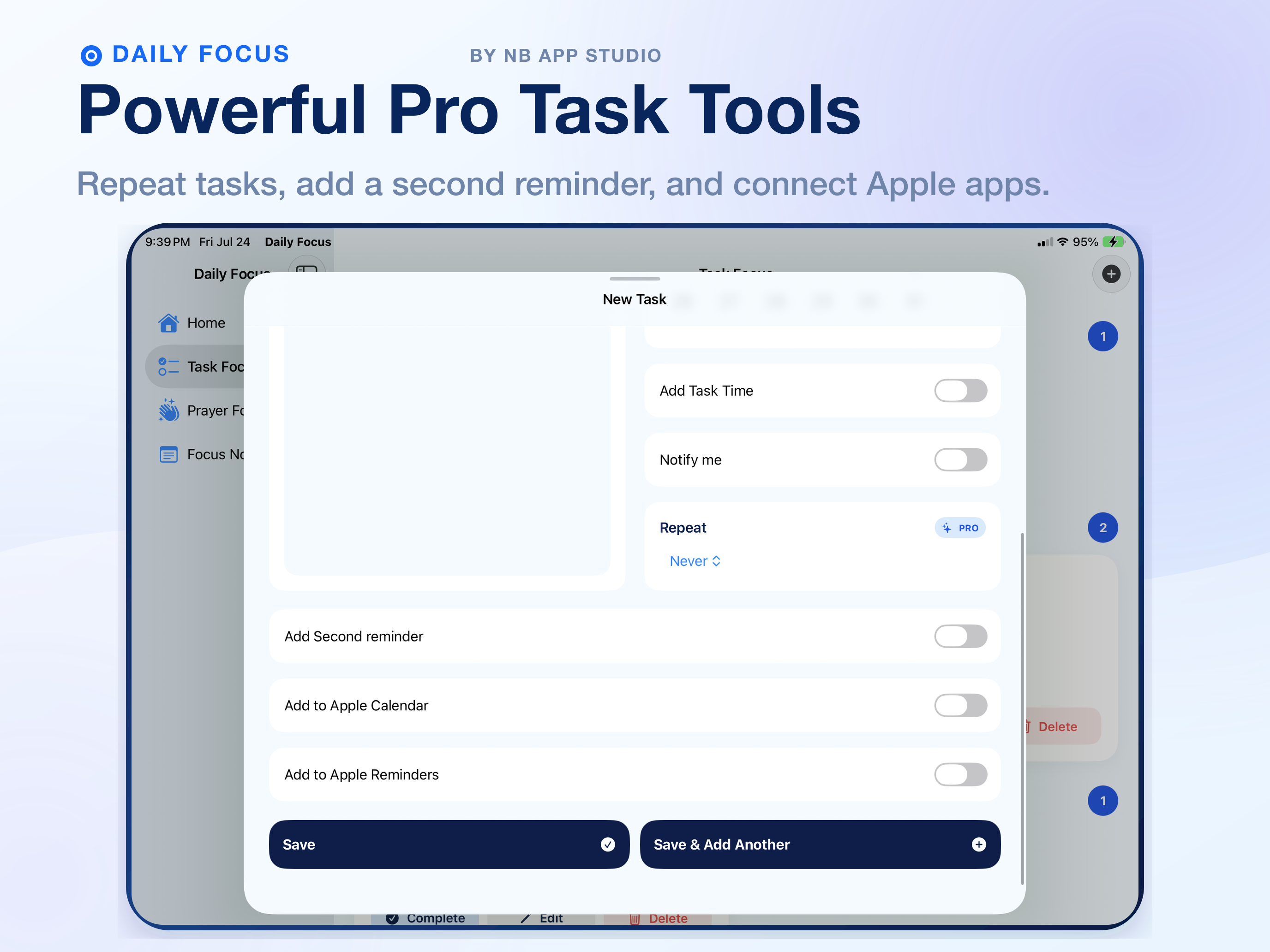The image size is (1270, 952).
Task: Tap the plus add-task icon top right
Action: point(1111,274)
